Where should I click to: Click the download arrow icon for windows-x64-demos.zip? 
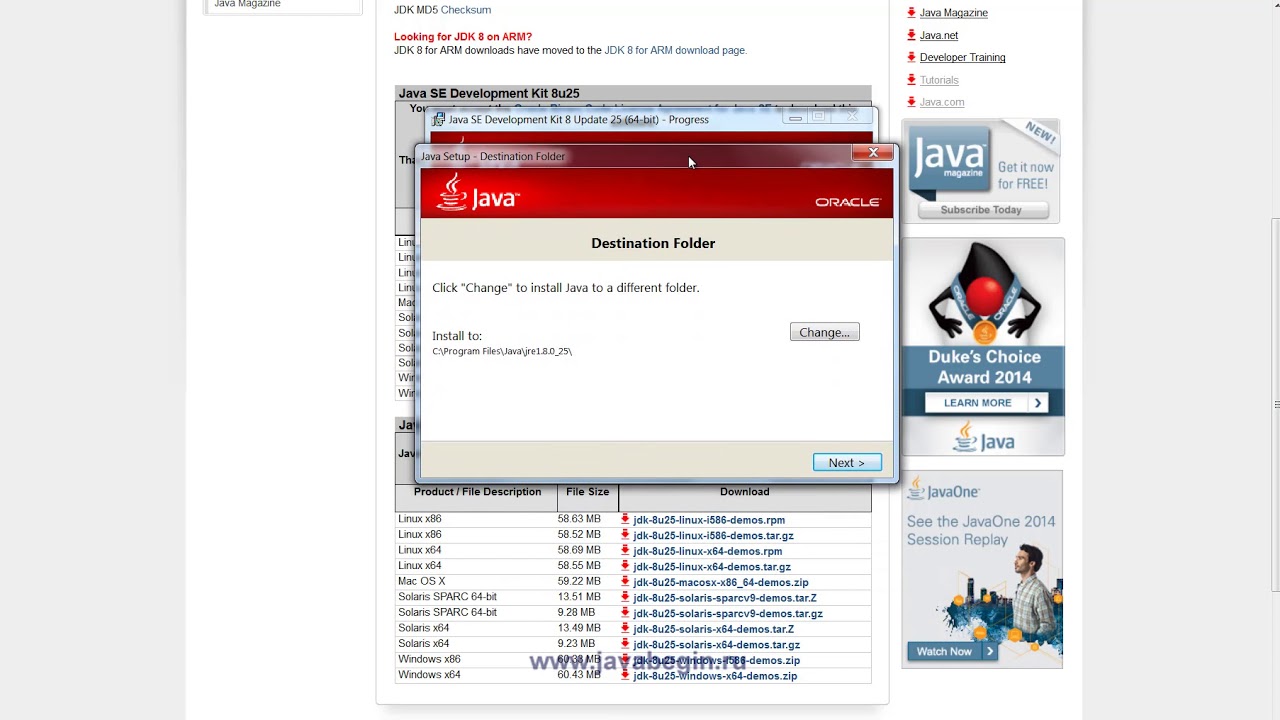pyautogui.click(x=625, y=676)
